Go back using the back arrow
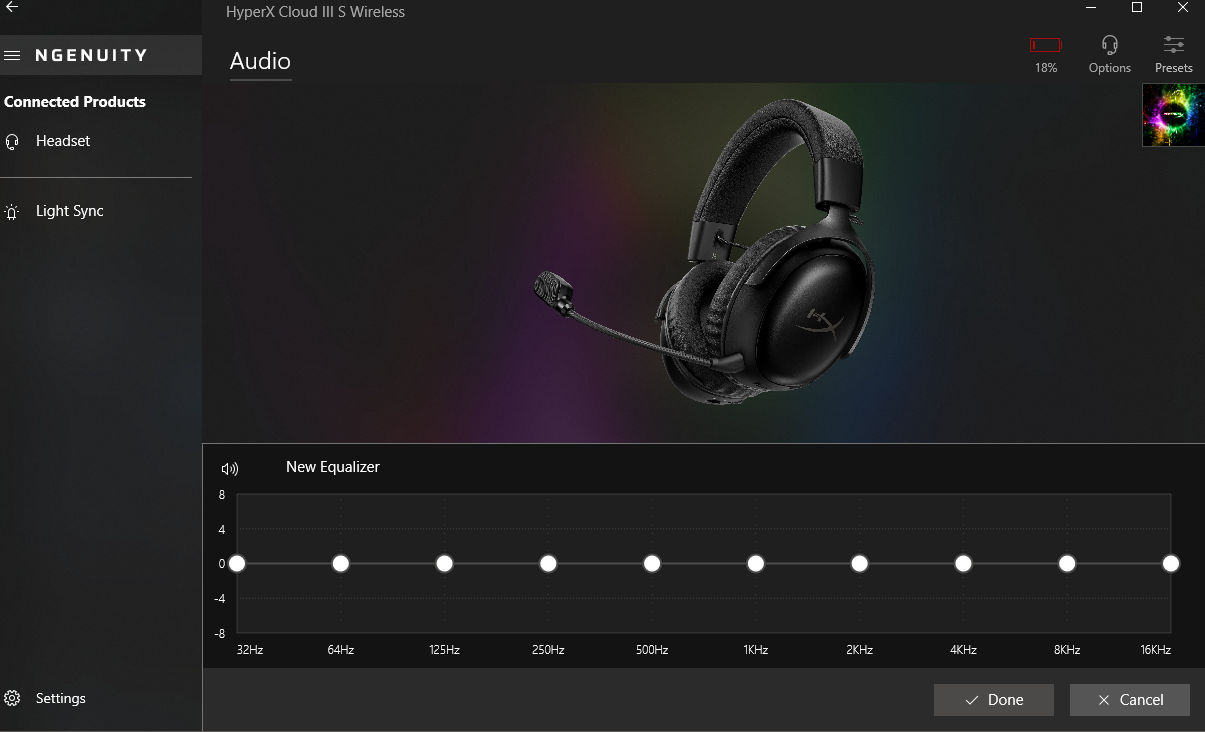 [x=12, y=7]
